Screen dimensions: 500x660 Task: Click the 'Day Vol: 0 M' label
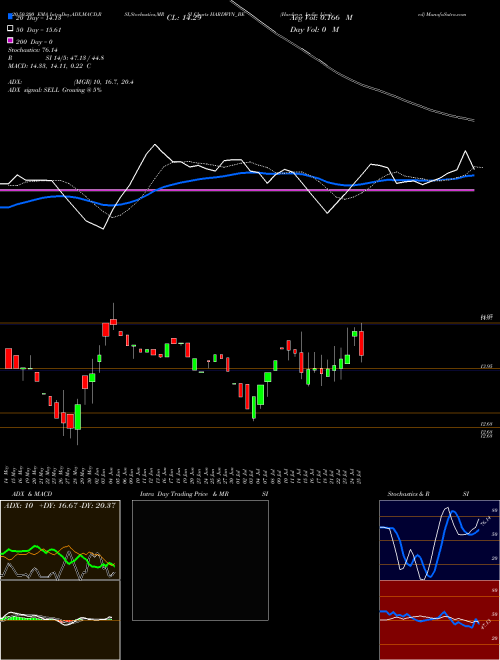314,29
